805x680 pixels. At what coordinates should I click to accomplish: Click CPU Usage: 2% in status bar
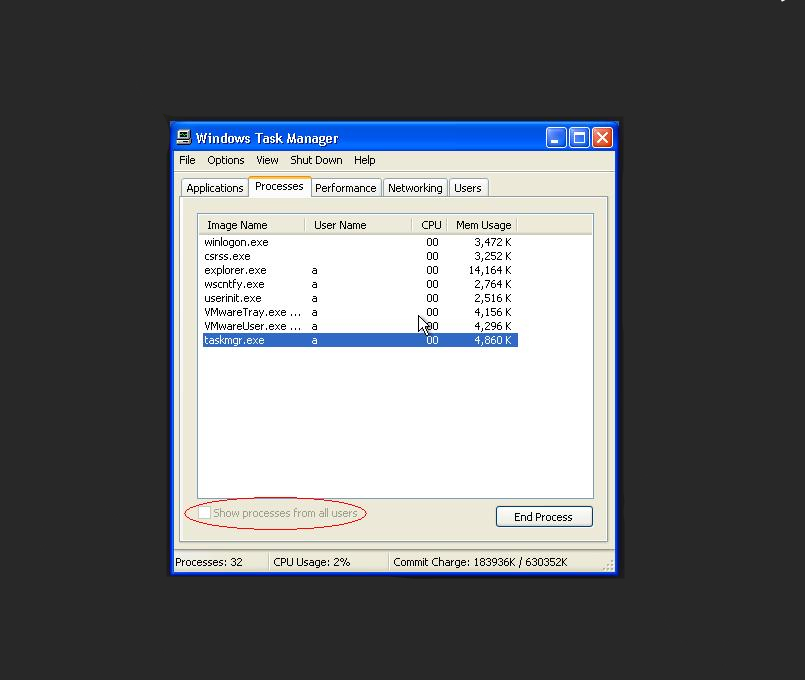tap(312, 562)
